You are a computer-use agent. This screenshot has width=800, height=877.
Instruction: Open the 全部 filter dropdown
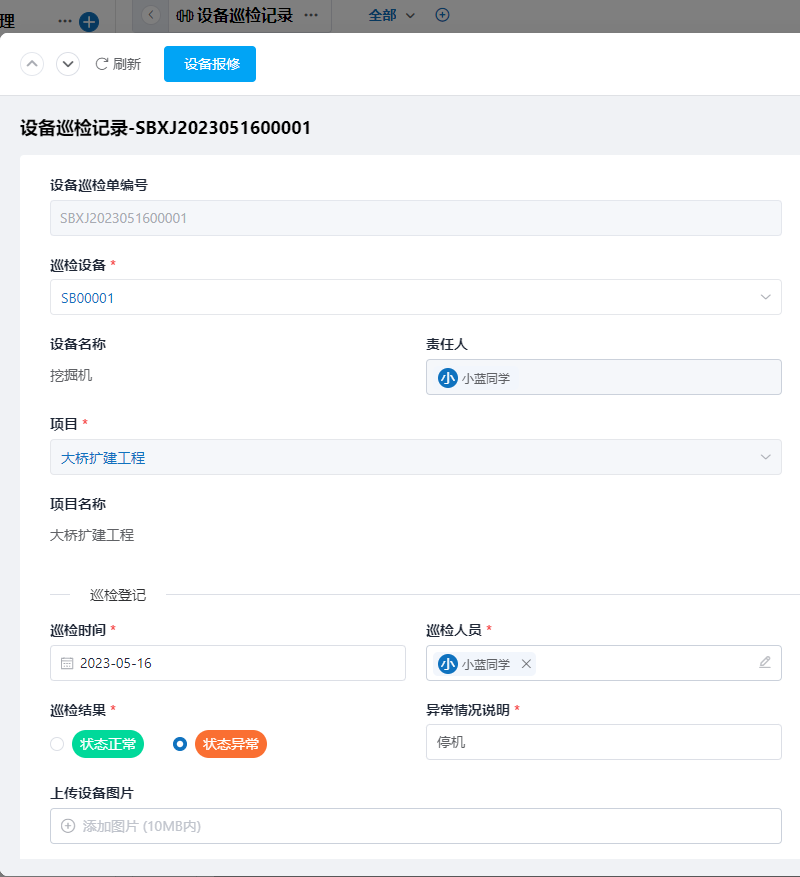click(392, 15)
